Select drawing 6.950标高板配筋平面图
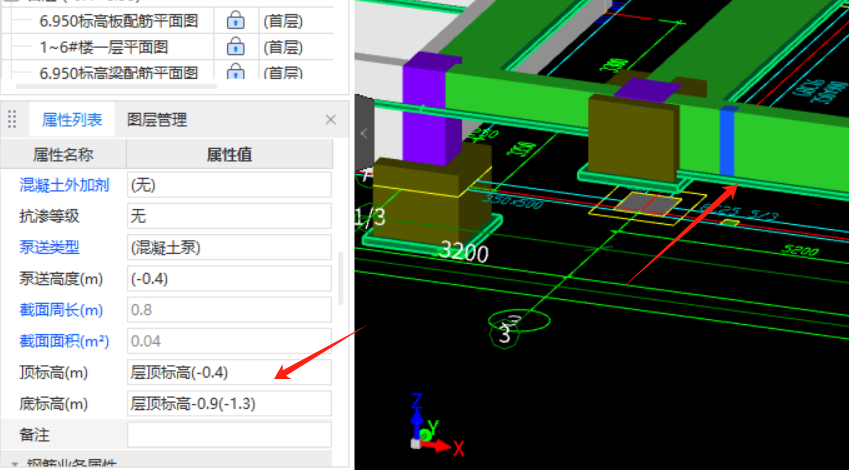849x470 pixels. click(119, 21)
